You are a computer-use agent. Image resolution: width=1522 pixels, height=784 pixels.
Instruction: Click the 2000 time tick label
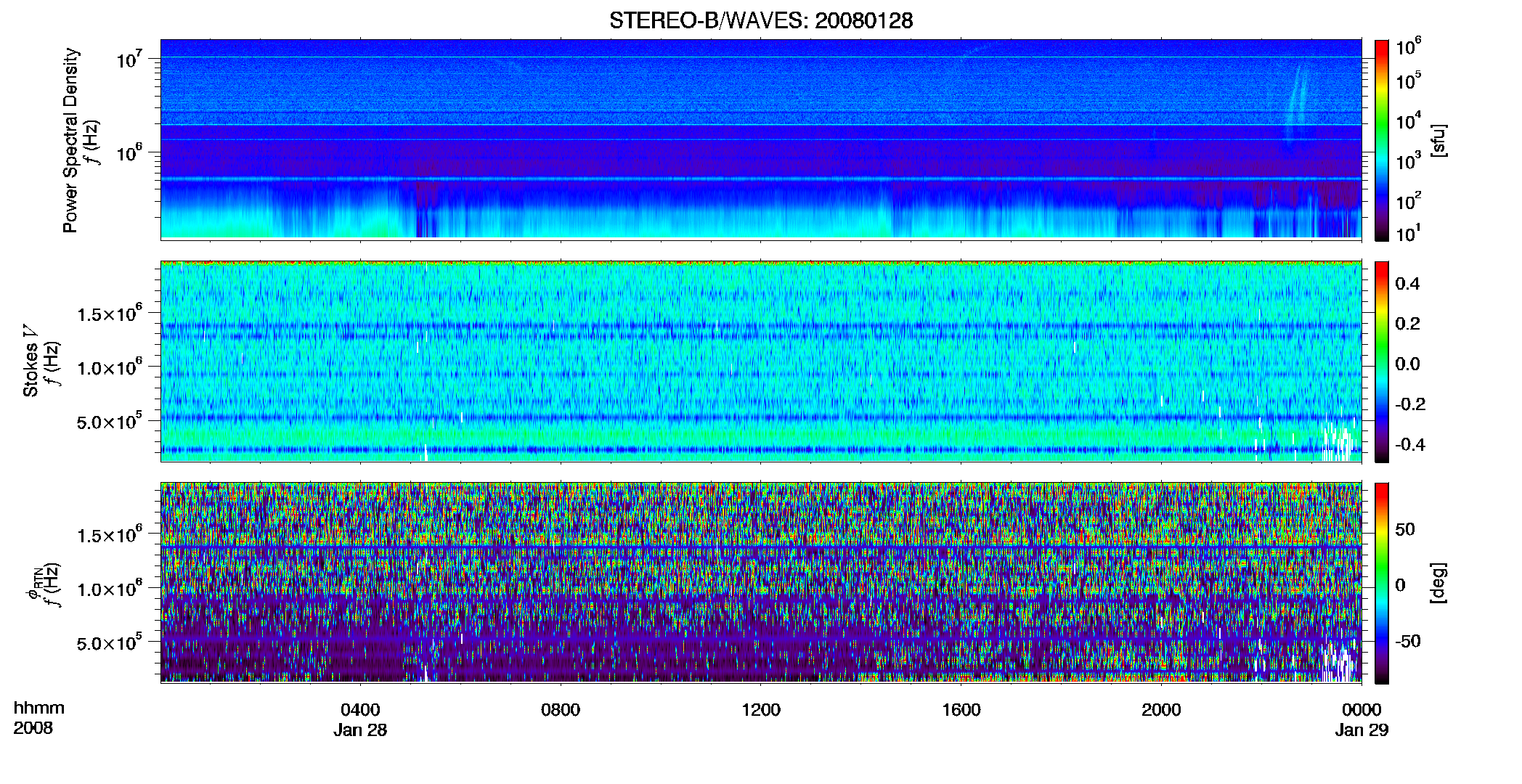pos(1161,710)
